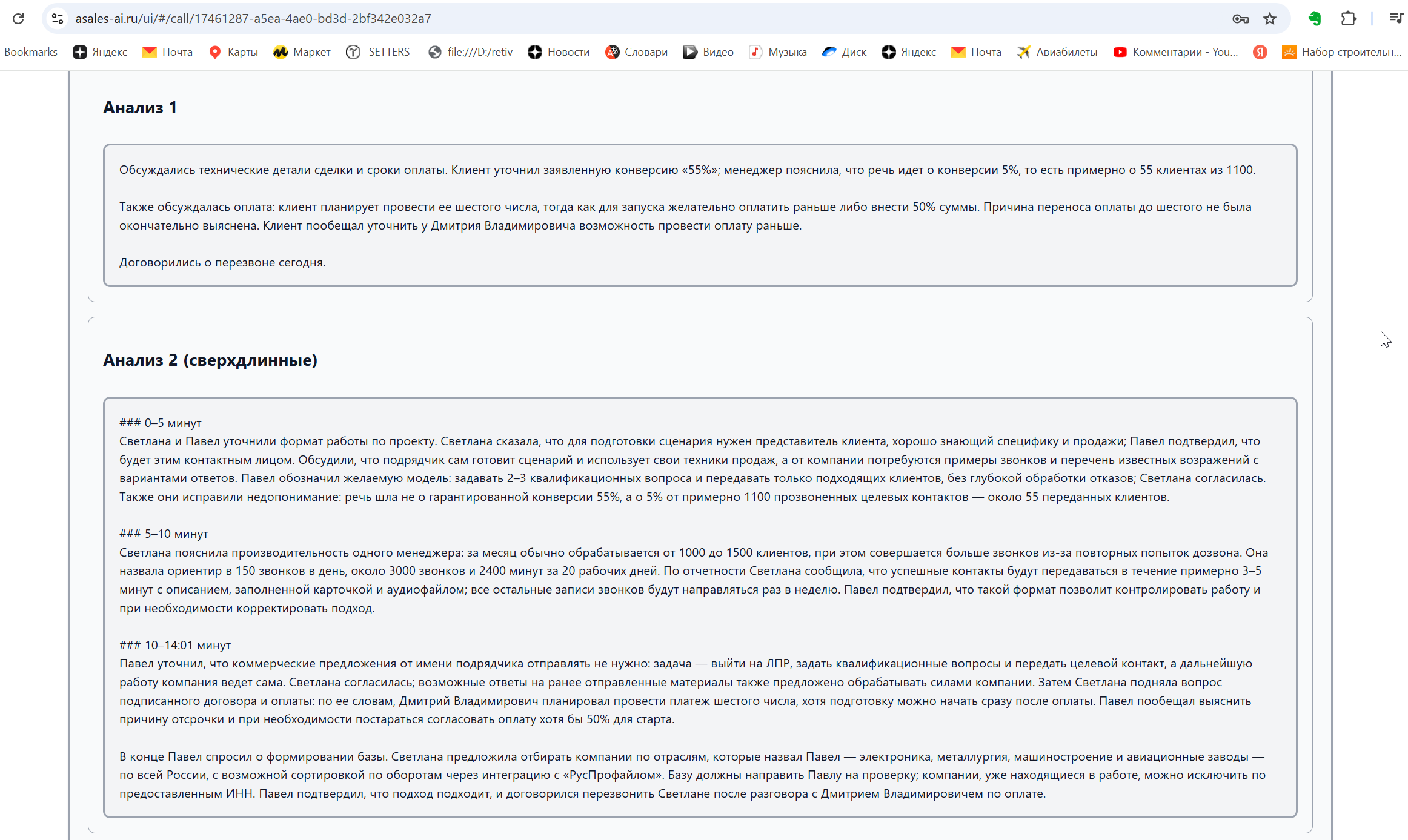Image resolution: width=1408 pixels, height=840 pixels.
Task: Click paragraph starting 'Светлана пояснила производительность'
Action: [x=694, y=580]
